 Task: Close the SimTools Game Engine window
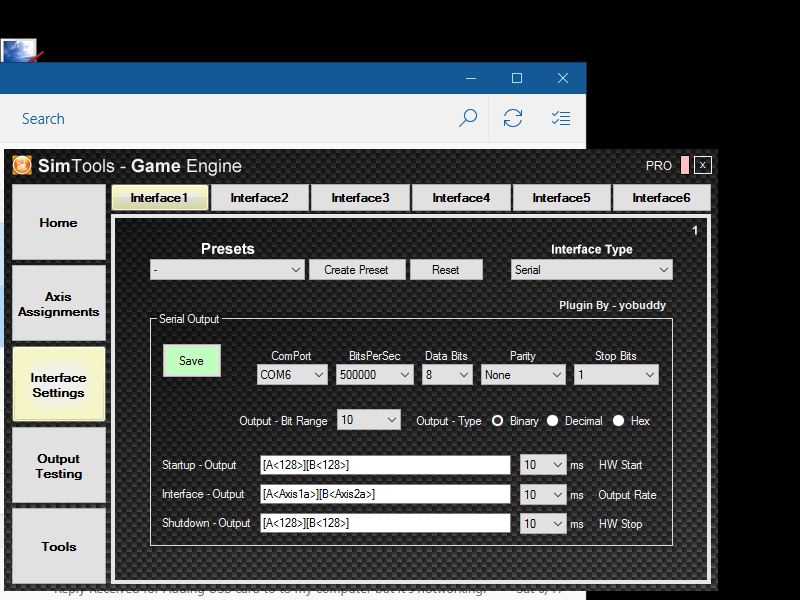703,165
